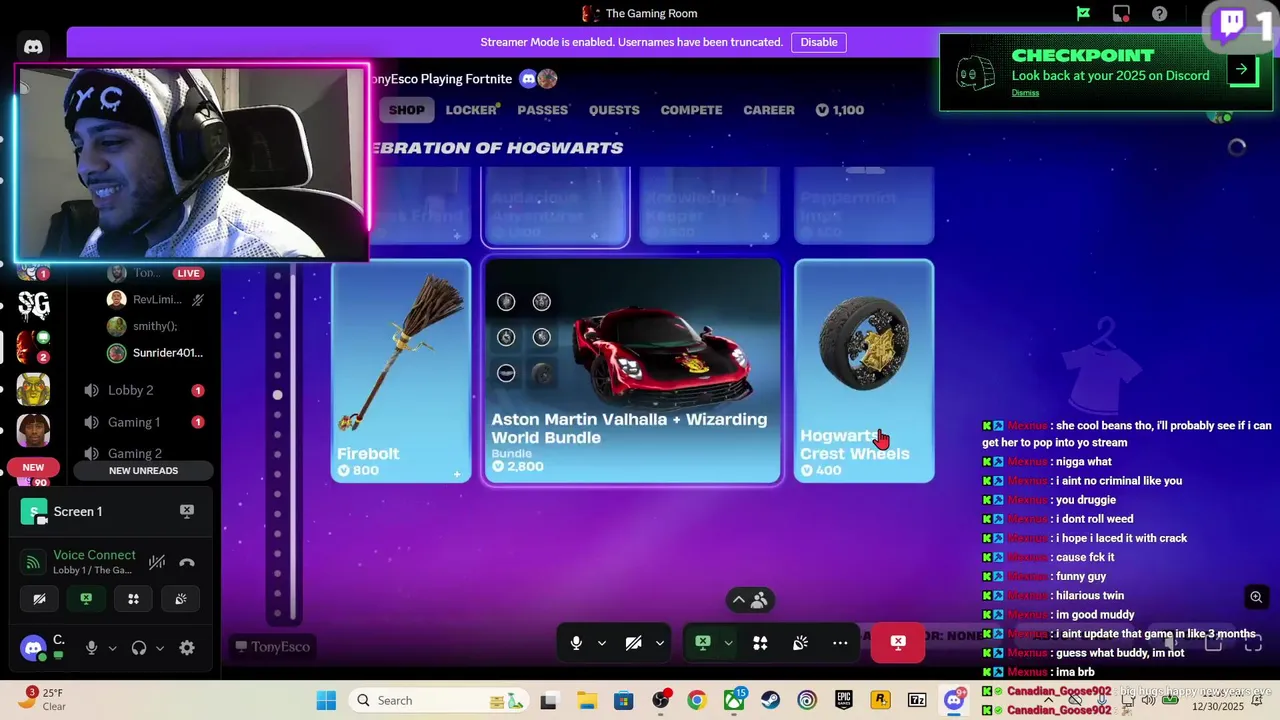This screenshot has width=1280, height=720.
Task: Disconnect from voice with the hang-up icon
Action: coord(187,562)
